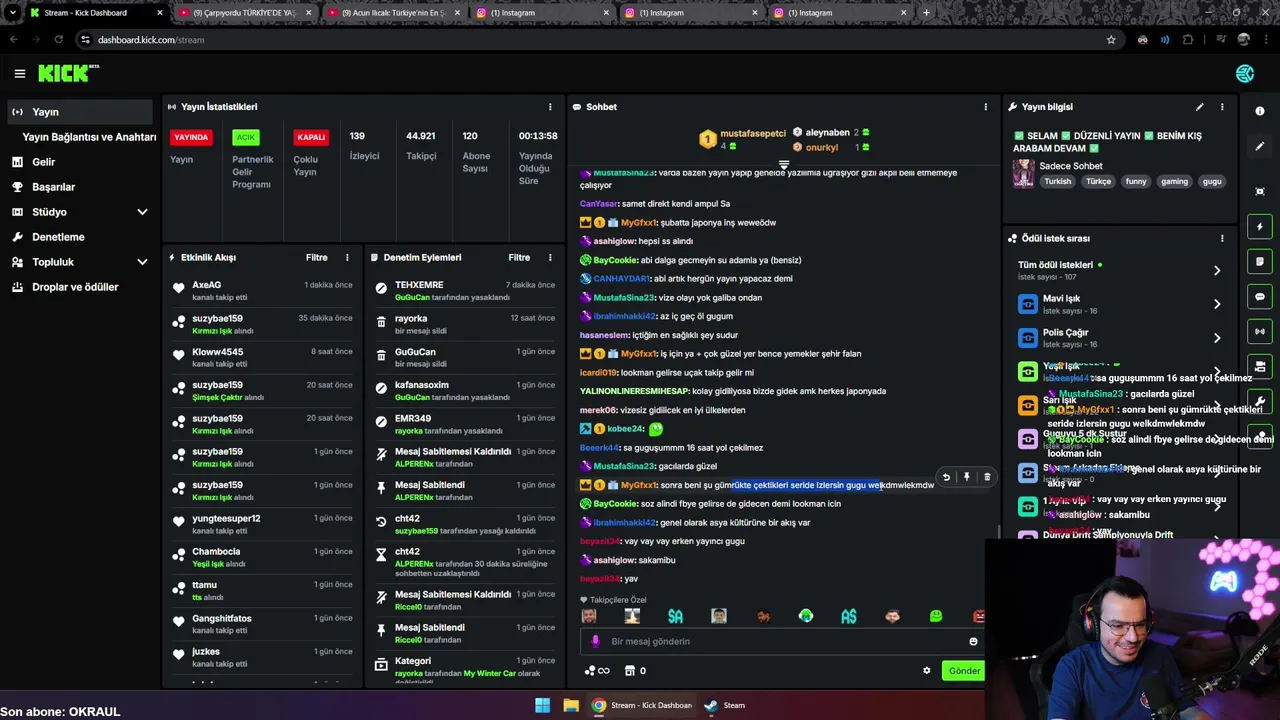Open File Explorer from the taskbar
Image resolution: width=1280 pixels, height=720 pixels.
tap(571, 705)
